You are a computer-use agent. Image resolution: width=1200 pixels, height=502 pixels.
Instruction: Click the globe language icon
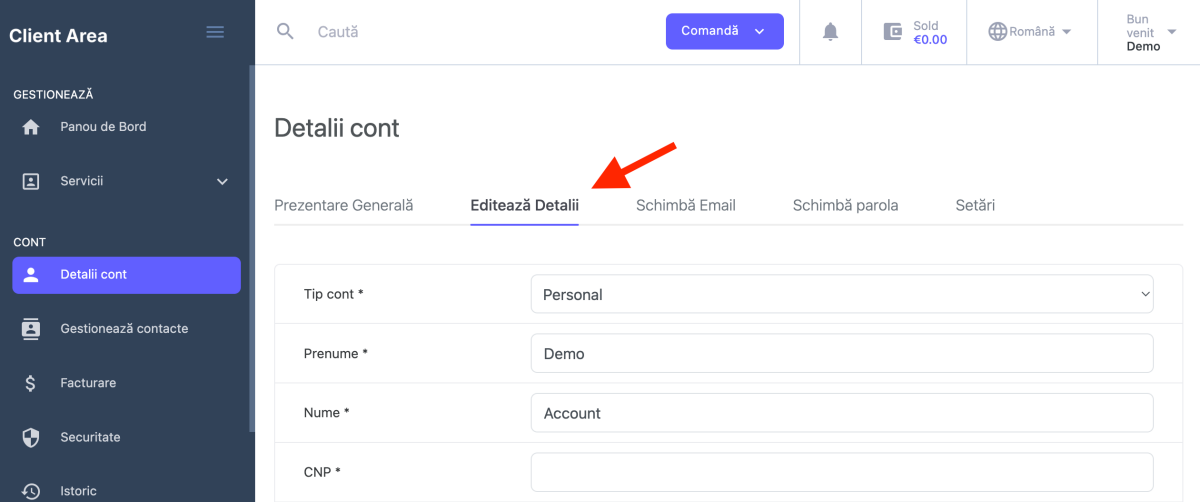click(x=997, y=32)
